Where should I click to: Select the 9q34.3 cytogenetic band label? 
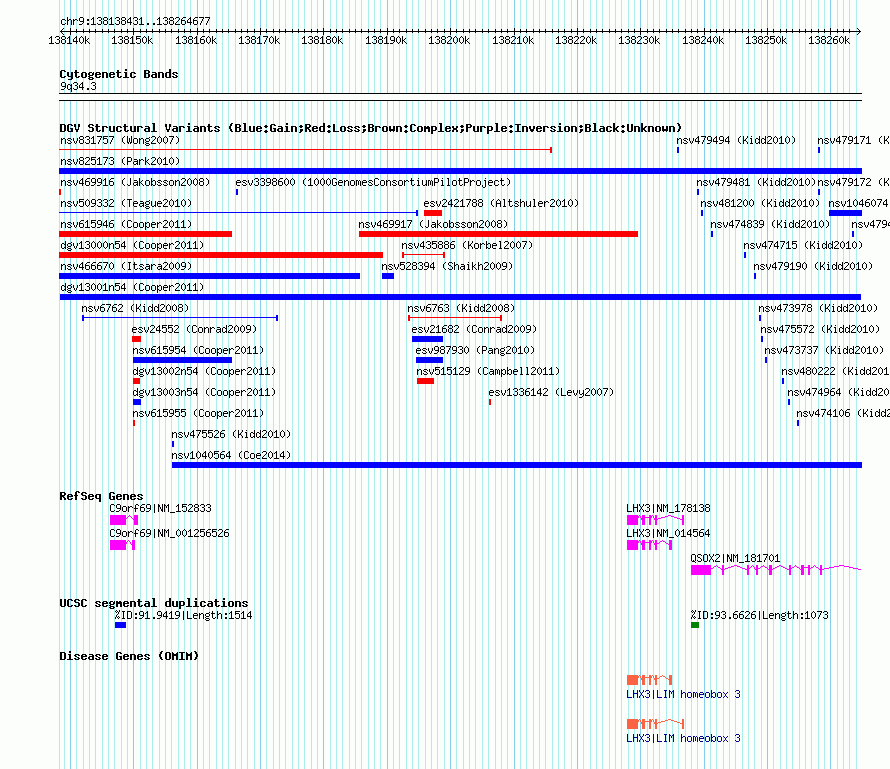tap(78, 86)
